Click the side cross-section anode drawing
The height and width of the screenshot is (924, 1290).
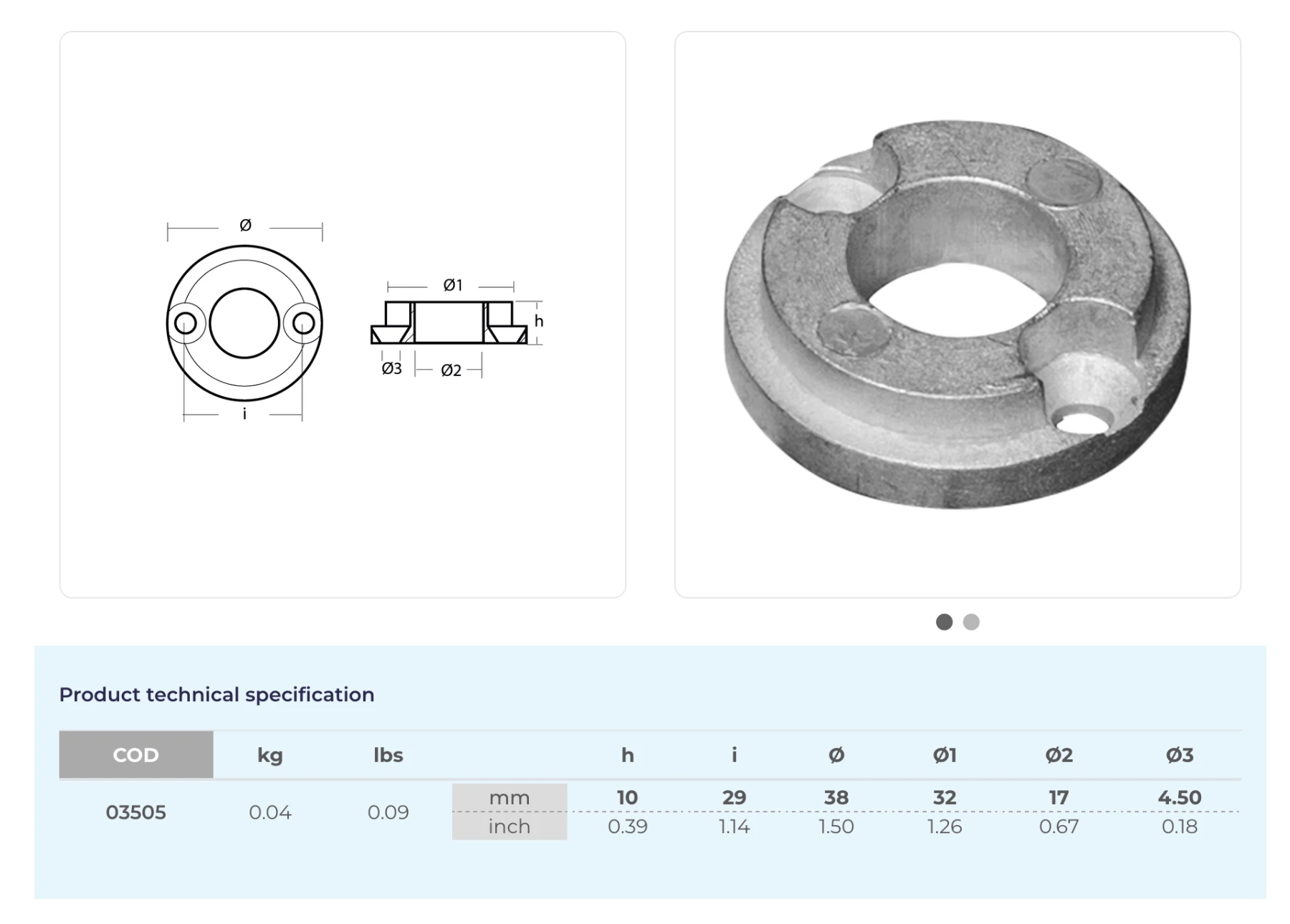coord(449,323)
